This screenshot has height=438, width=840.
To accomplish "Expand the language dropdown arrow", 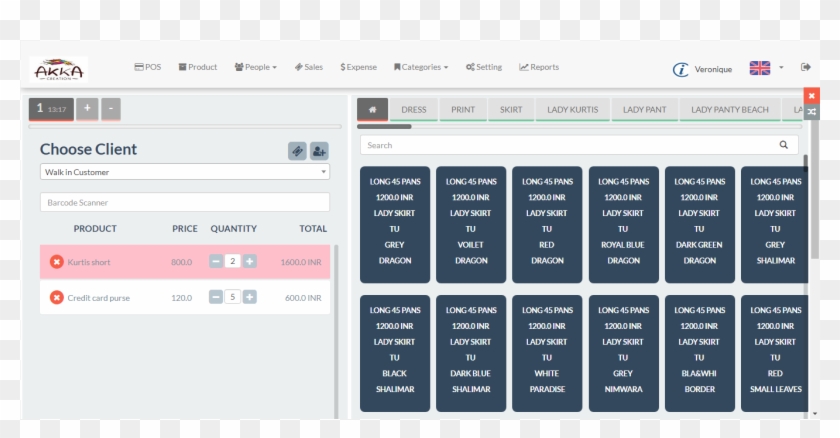I will [781, 67].
